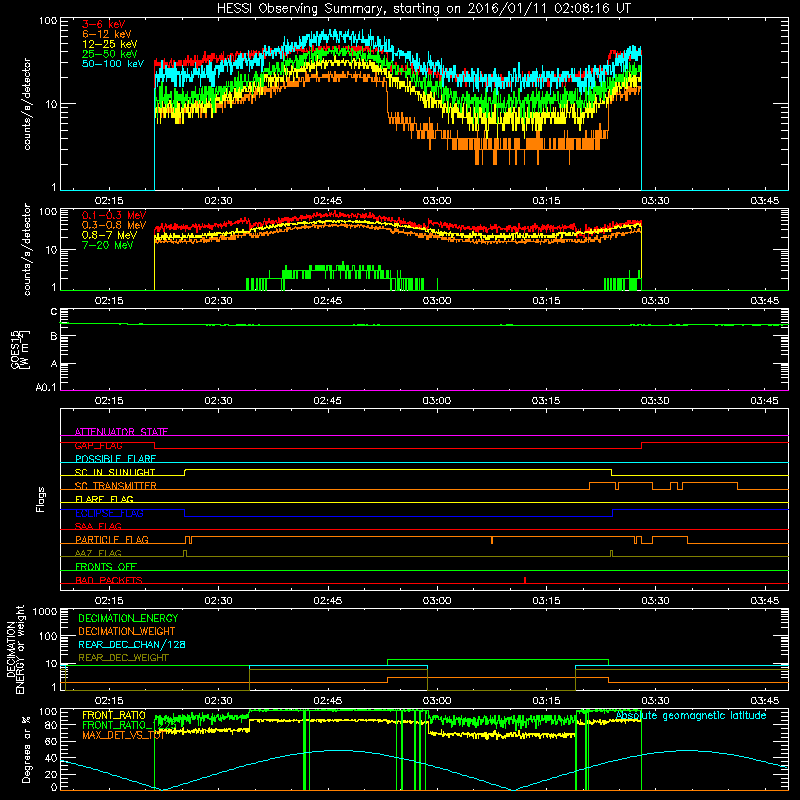Image resolution: width=800 pixels, height=800 pixels.
Task: Click the FRONTS_OFF flag label
Action: (x=106, y=566)
